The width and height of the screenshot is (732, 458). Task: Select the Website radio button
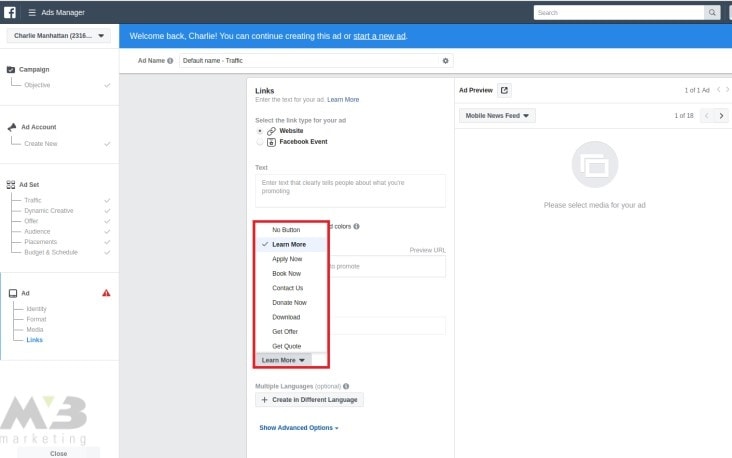pos(260,131)
